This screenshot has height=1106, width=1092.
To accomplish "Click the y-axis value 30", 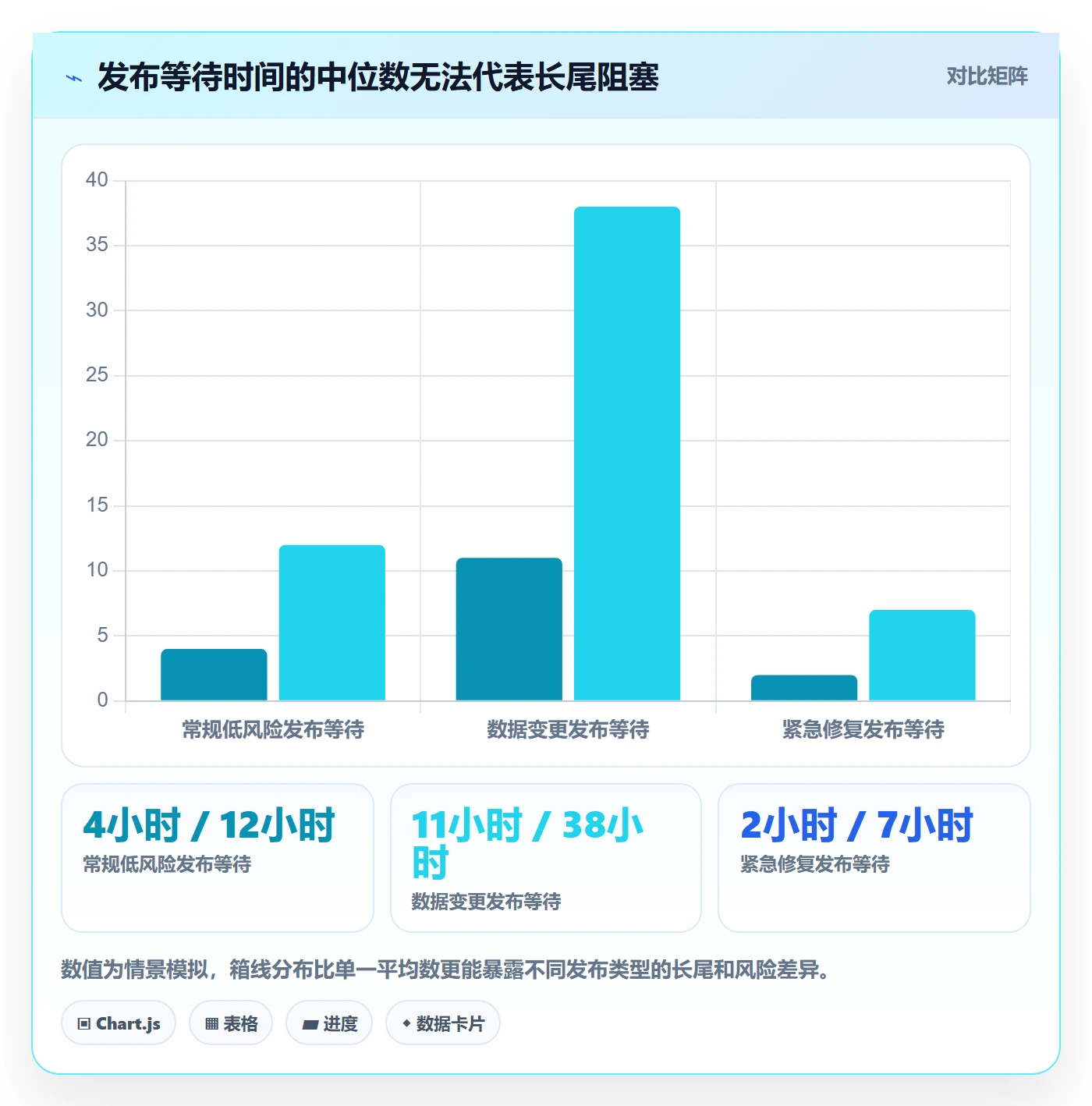I will click(97, 310).
